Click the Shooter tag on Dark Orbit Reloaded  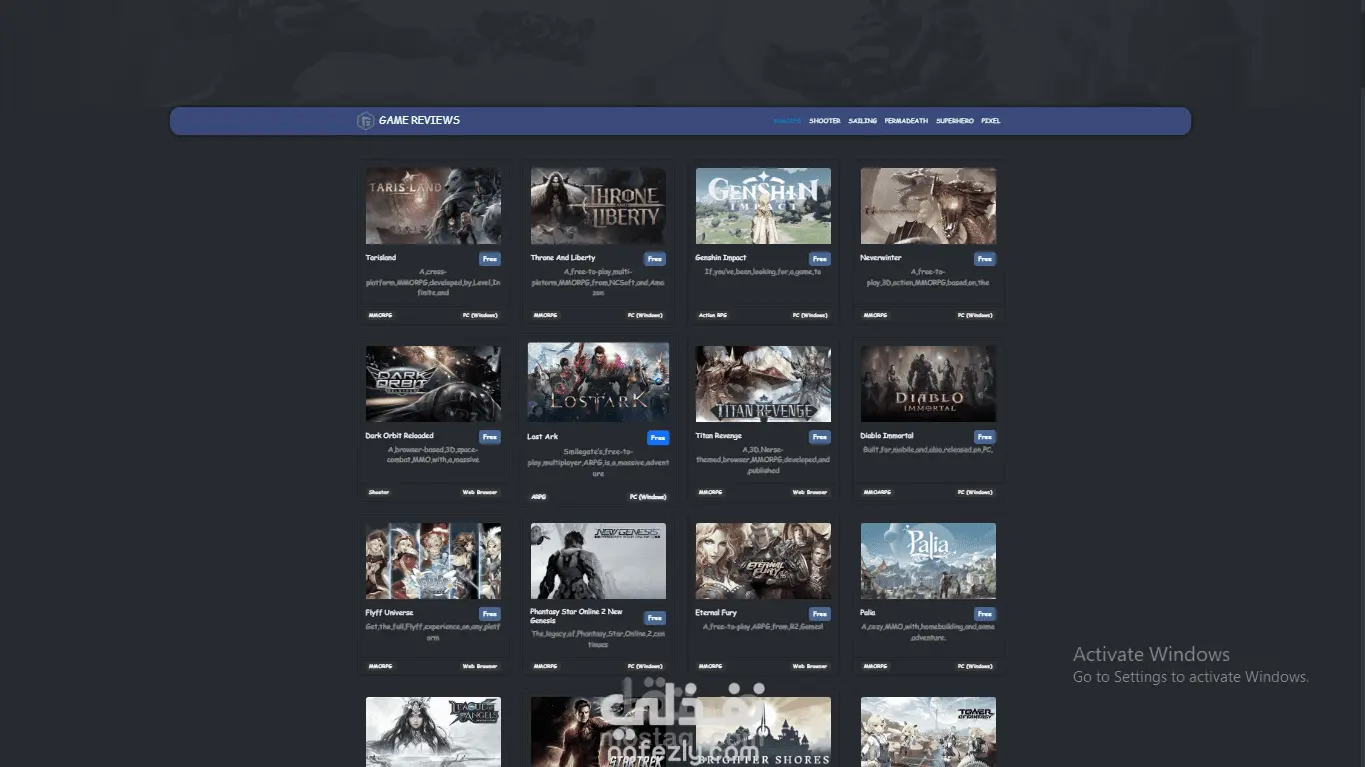[x=379, y=493]
